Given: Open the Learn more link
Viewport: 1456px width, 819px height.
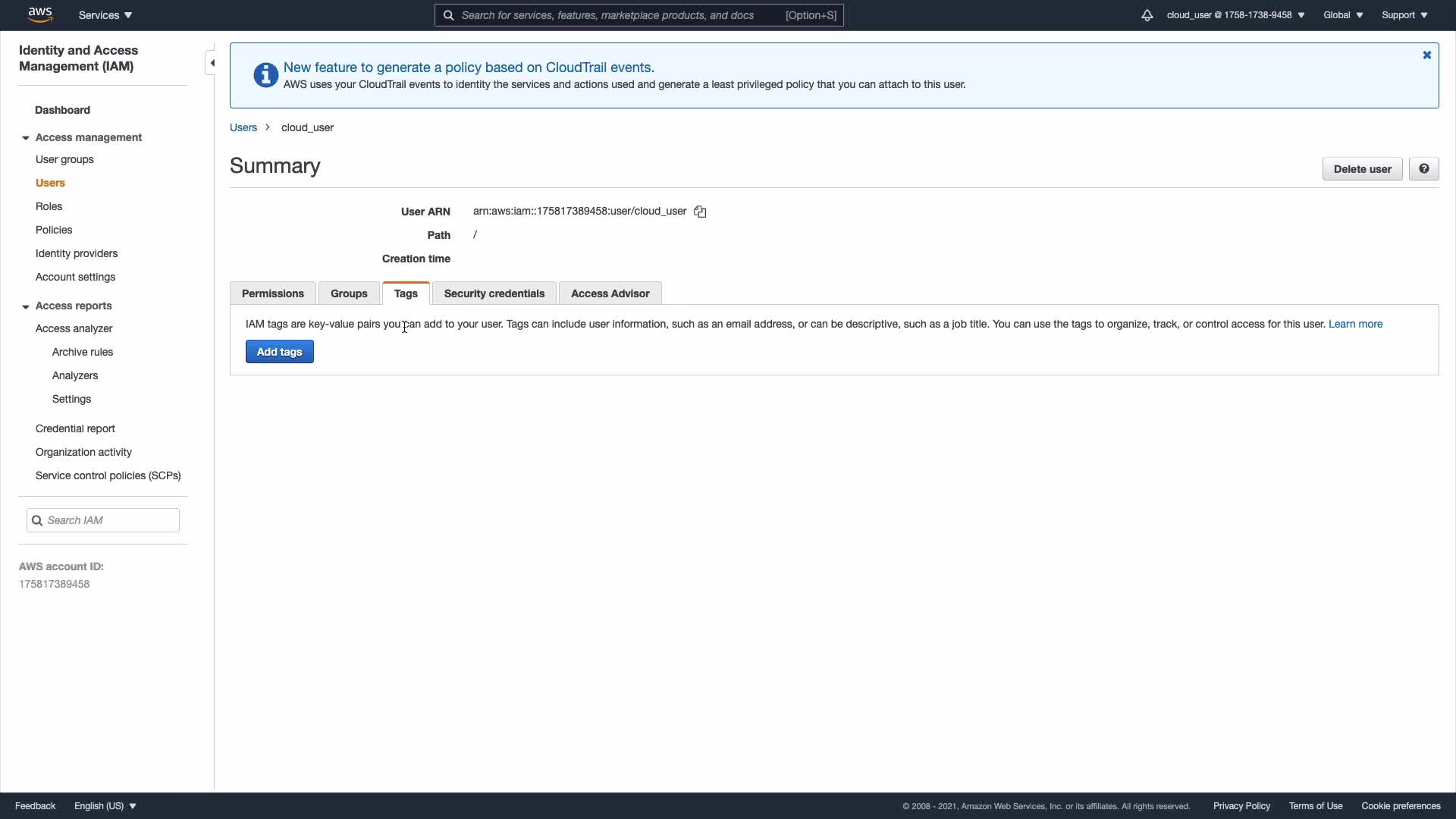Looking at the screenshot, I should (1355, 324).
